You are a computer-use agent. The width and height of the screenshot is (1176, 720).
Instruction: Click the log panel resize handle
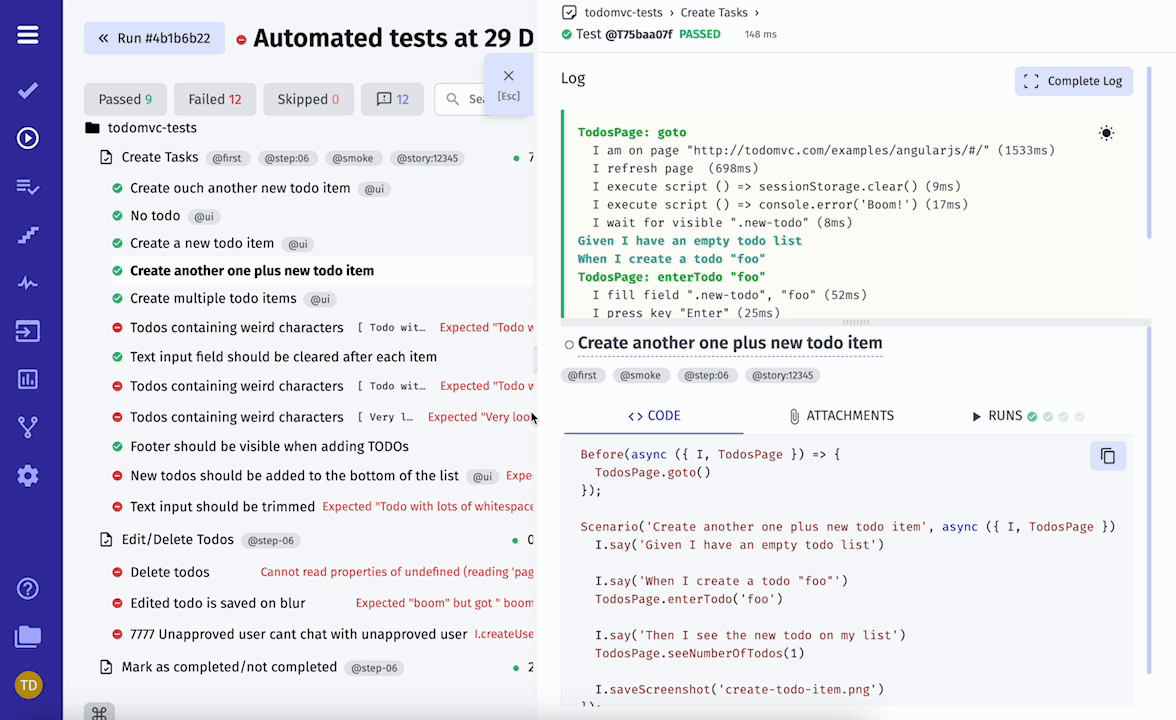[856, 322]
